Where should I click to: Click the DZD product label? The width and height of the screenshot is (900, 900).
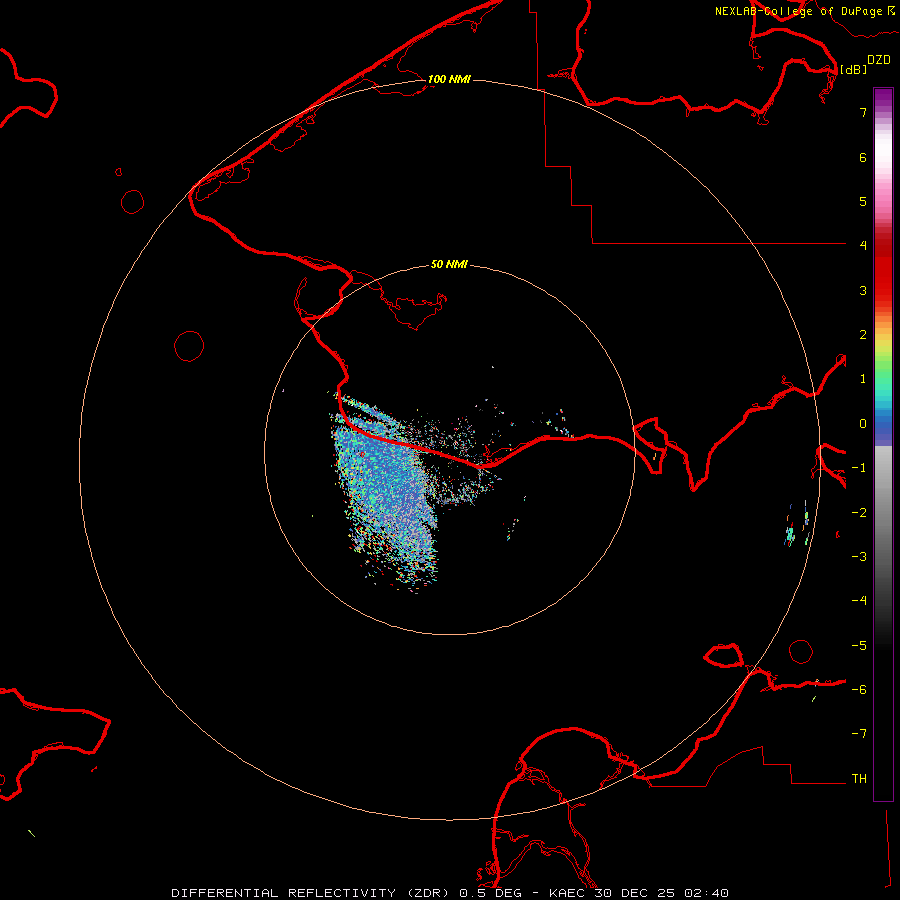tap(879, 59)
